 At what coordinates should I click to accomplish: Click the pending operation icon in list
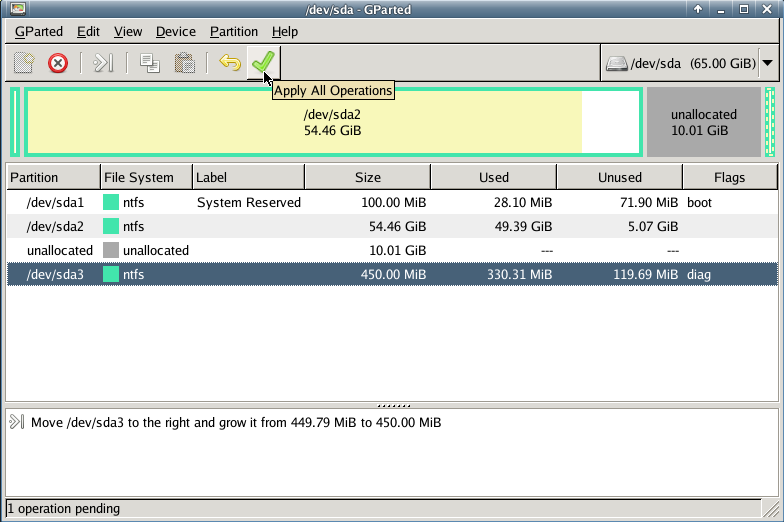tap(17, 422)
